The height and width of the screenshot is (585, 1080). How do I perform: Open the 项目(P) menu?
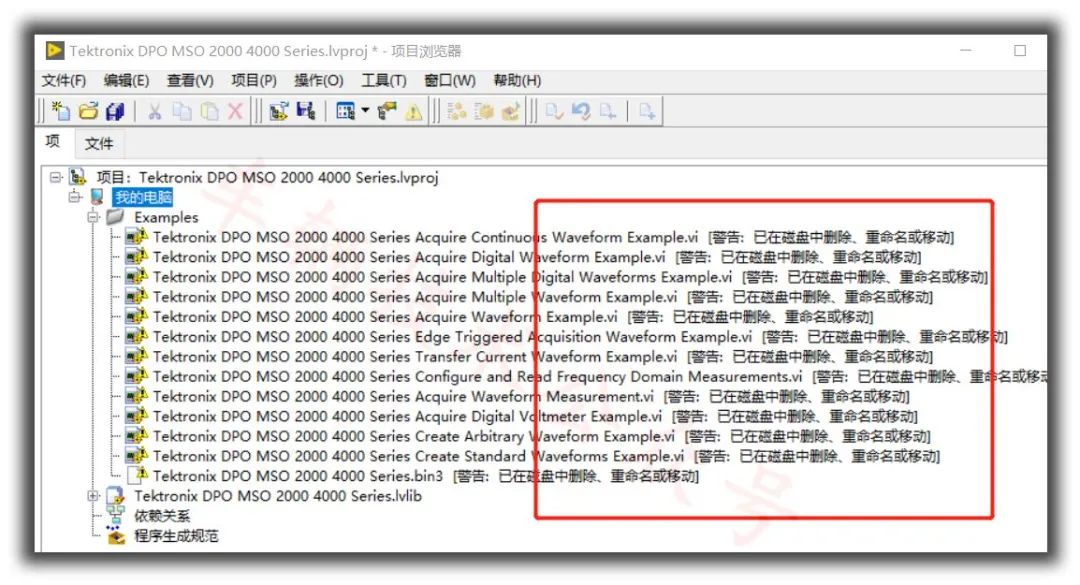pos(253,81)
